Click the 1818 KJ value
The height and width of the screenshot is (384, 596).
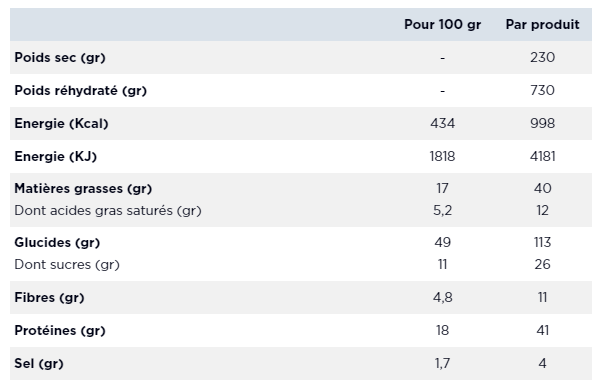[x=442, y=156]
